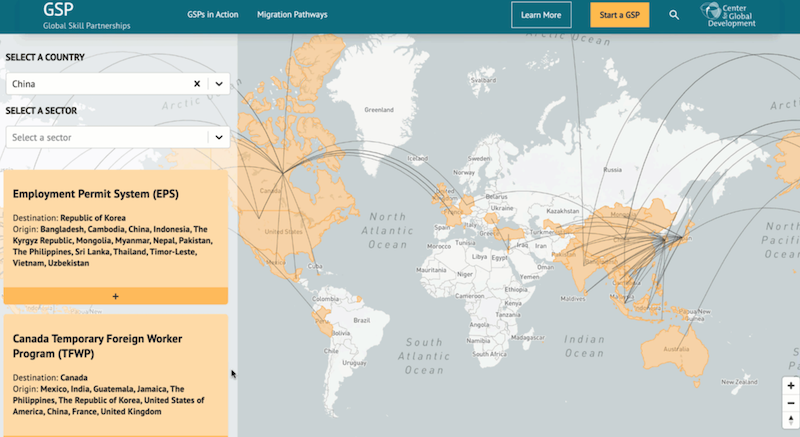The image size is (800, 437).
Task: Reset map compass bearing
Action: pyautogui.click(x=791, y=420)
